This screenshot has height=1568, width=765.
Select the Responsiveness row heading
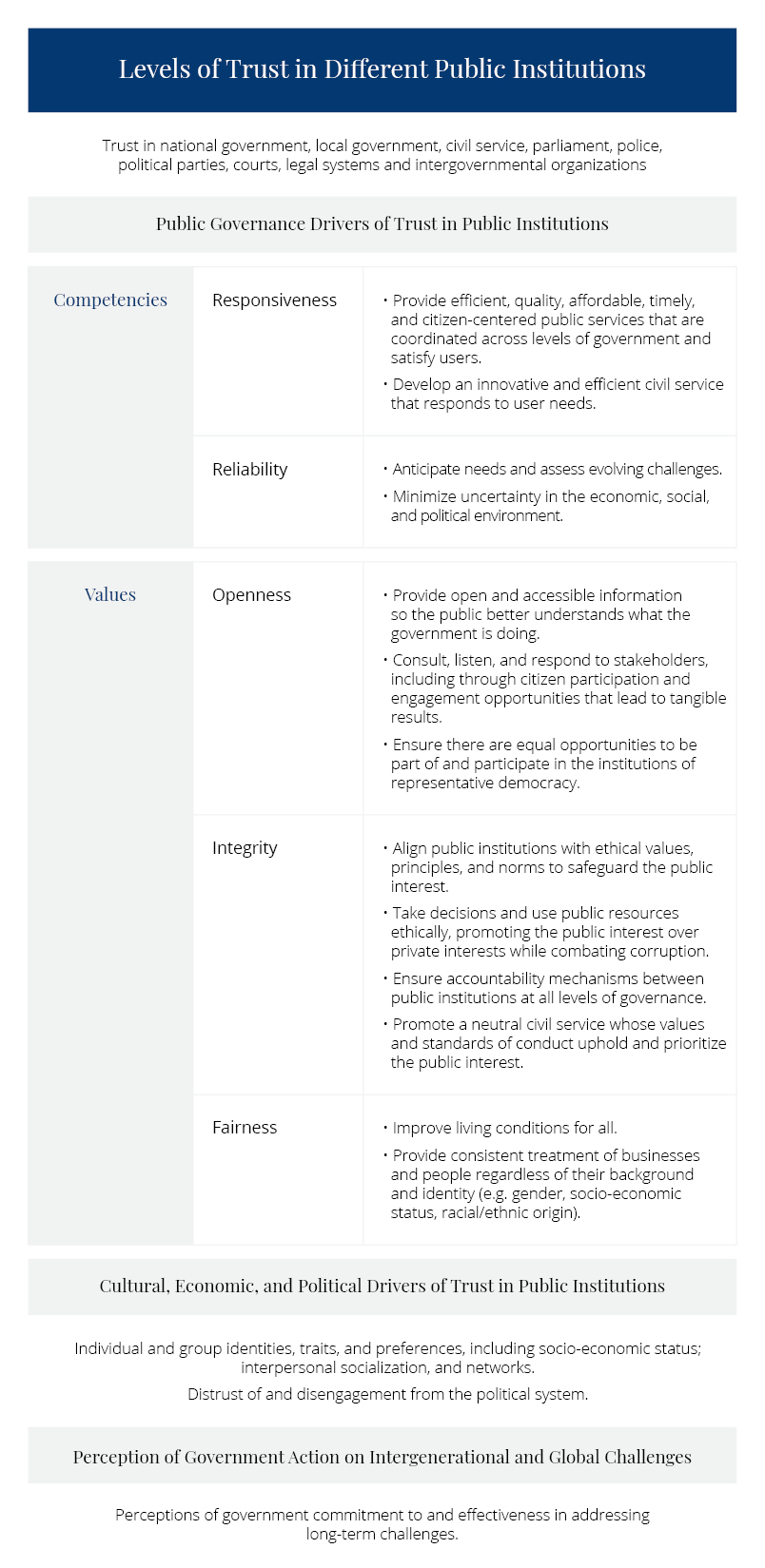click(x=274, y=300)
